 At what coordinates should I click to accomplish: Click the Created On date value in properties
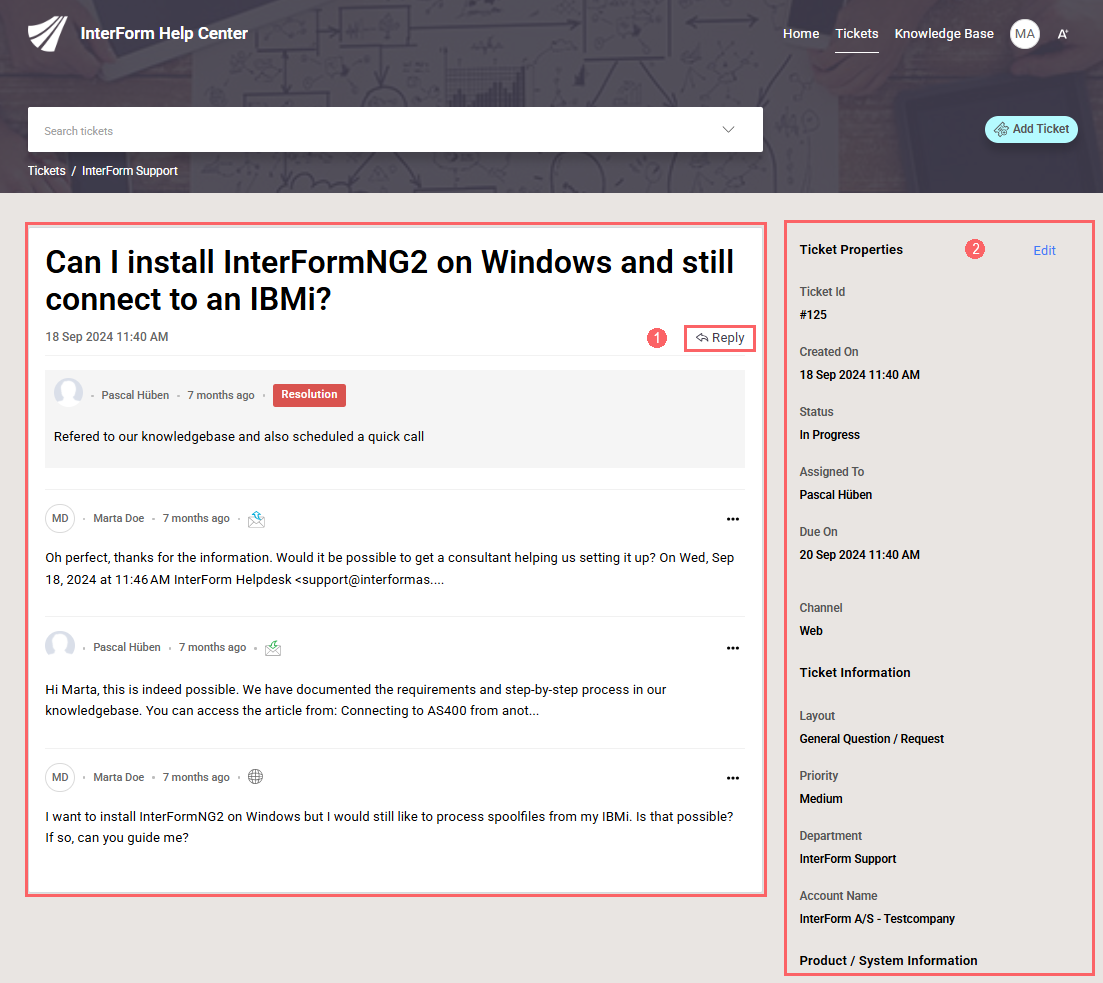pyautogui.click(x=860, y=375)
